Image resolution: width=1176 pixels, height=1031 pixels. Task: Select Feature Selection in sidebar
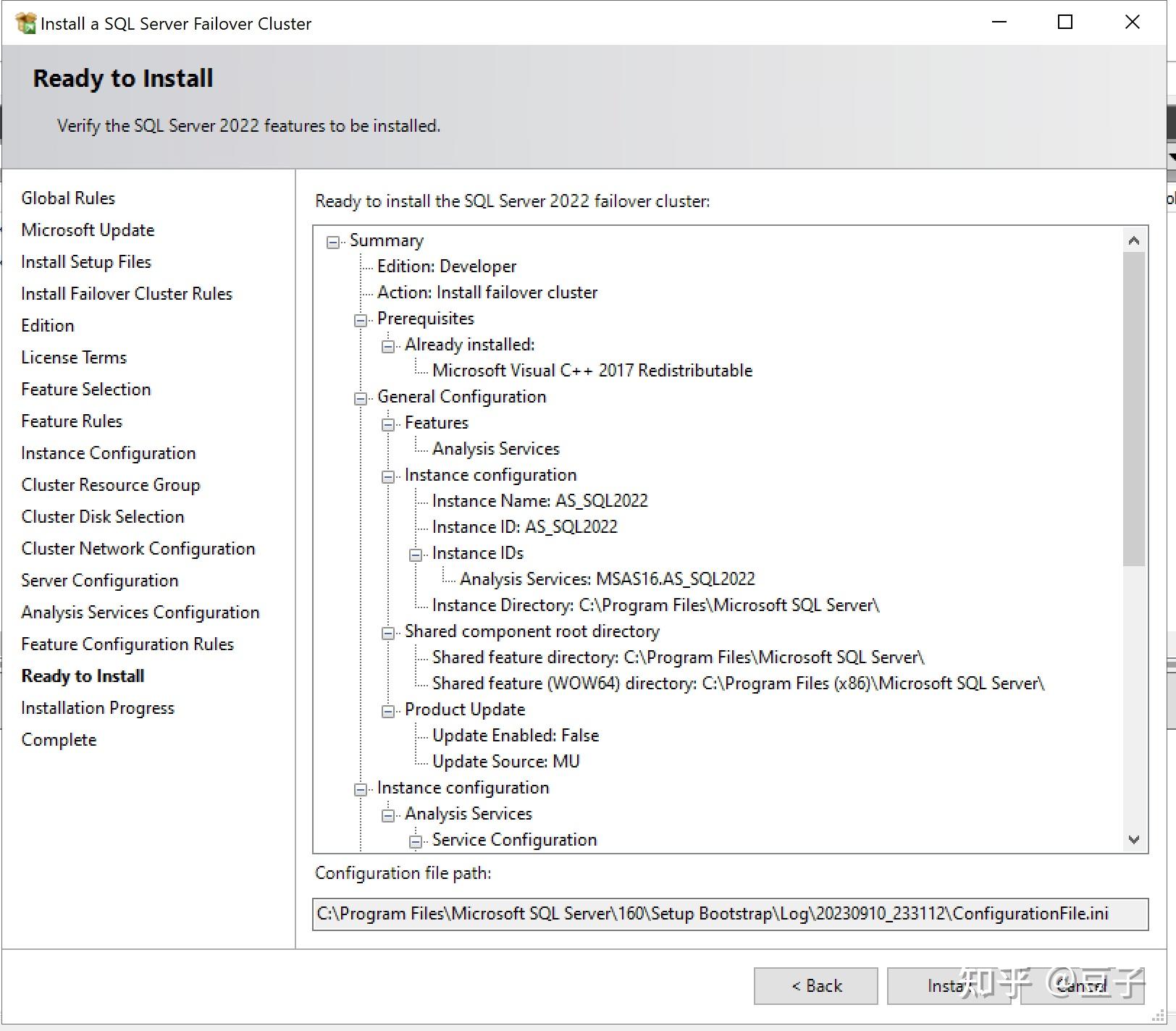click(x=86, y=390)
